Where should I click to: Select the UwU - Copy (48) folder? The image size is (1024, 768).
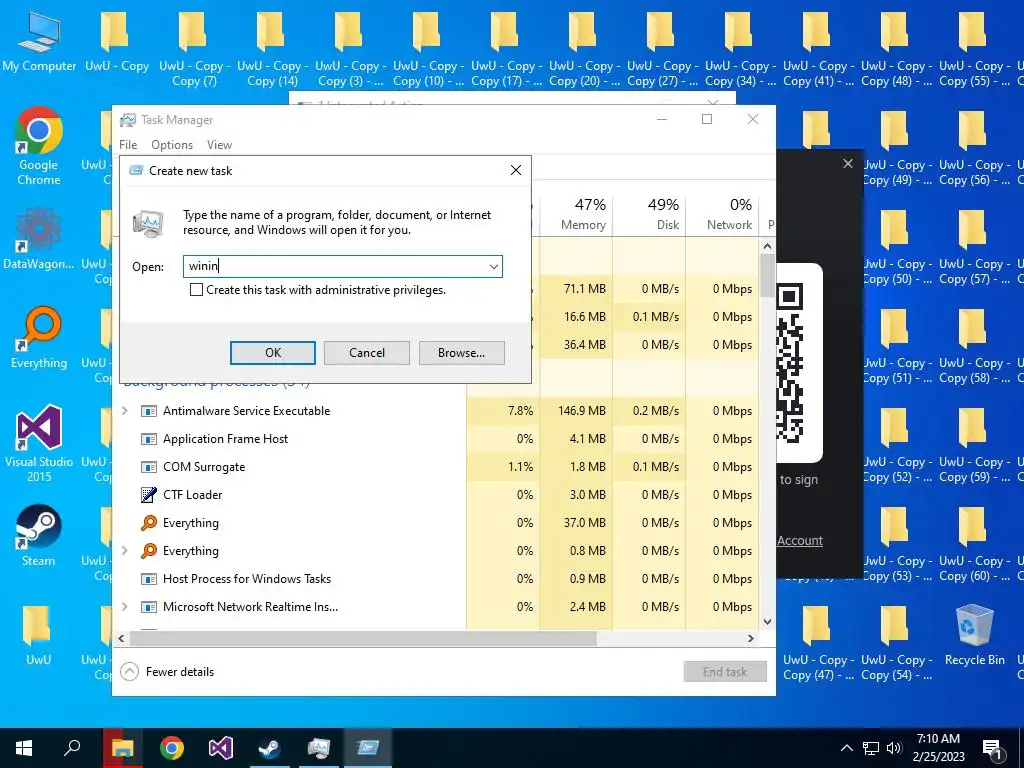[896, 49]
